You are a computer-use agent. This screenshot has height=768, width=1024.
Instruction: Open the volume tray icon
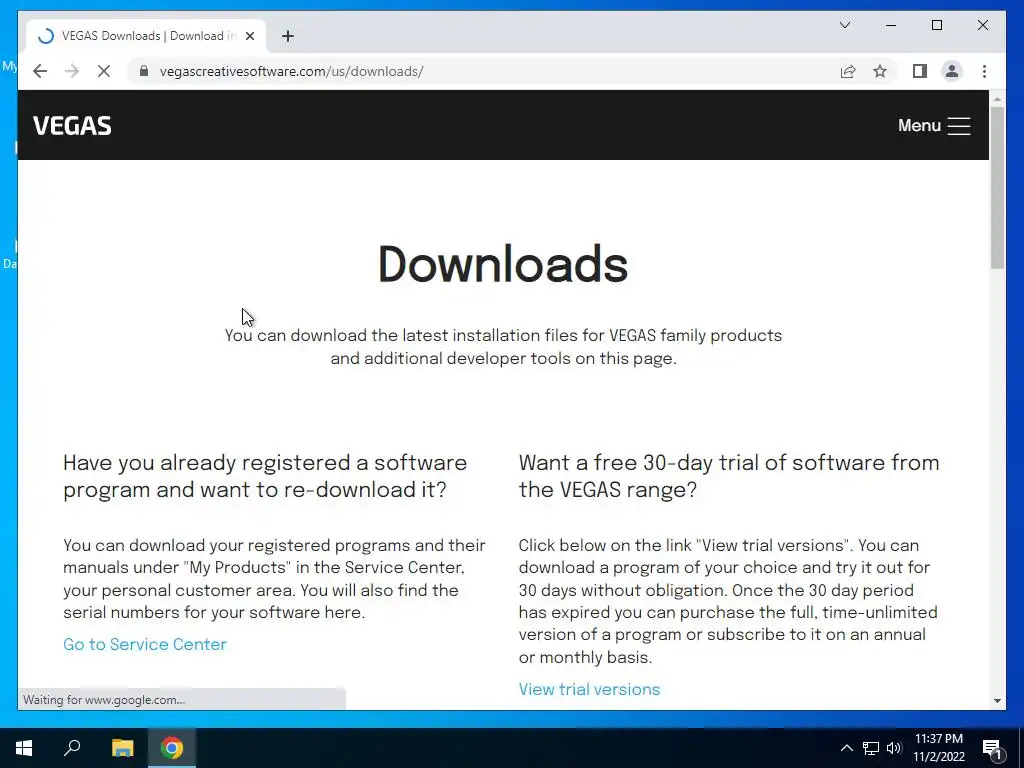click(x=893, y=748)
